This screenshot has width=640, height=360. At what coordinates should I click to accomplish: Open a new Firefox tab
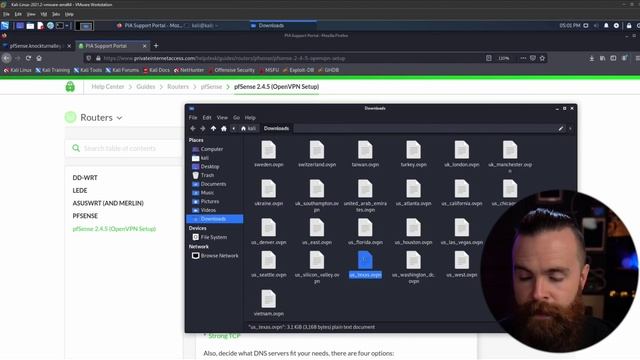[x=156, y=46]
